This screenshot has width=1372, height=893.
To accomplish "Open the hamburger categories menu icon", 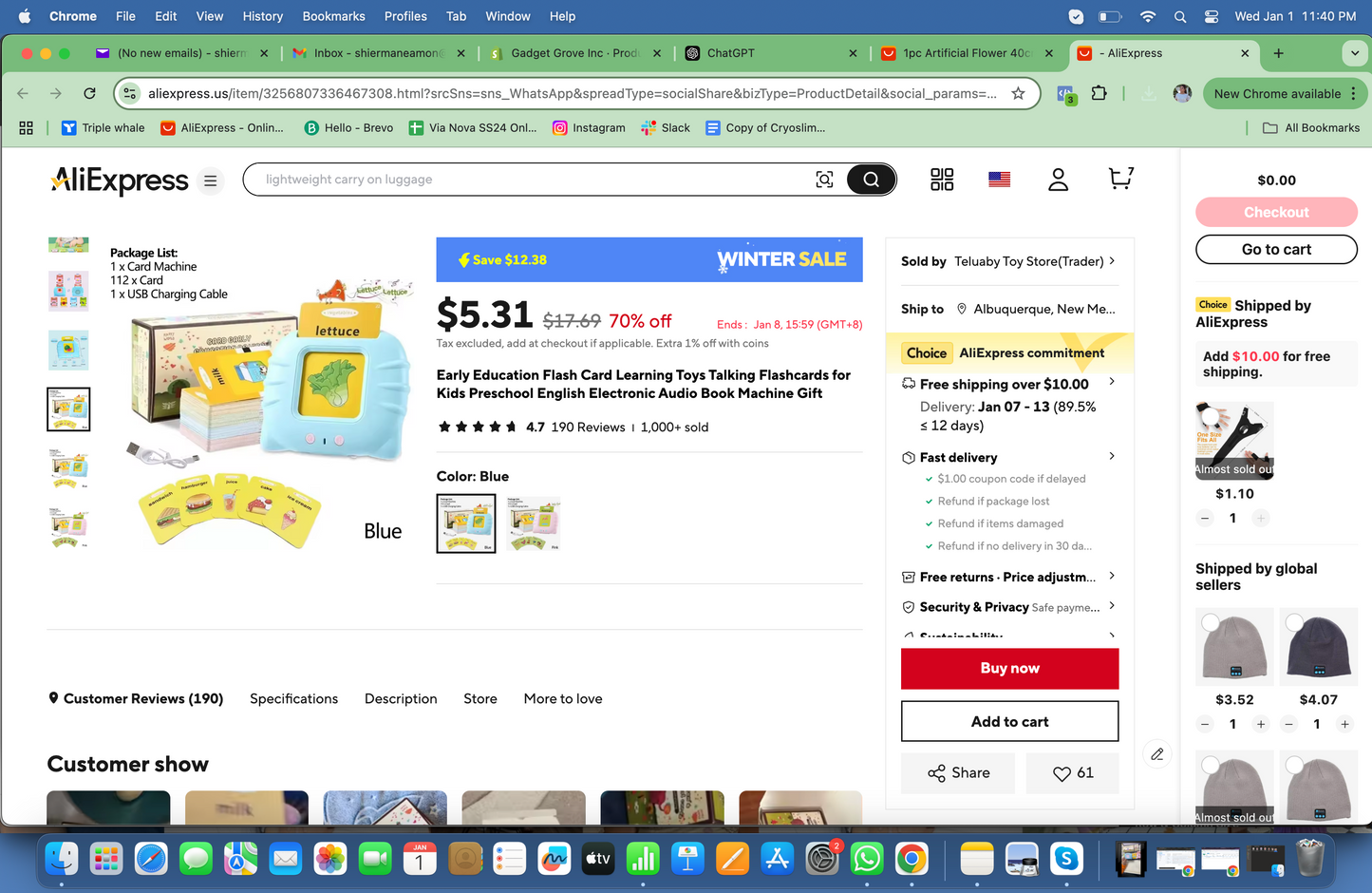I will pos(211,180).
